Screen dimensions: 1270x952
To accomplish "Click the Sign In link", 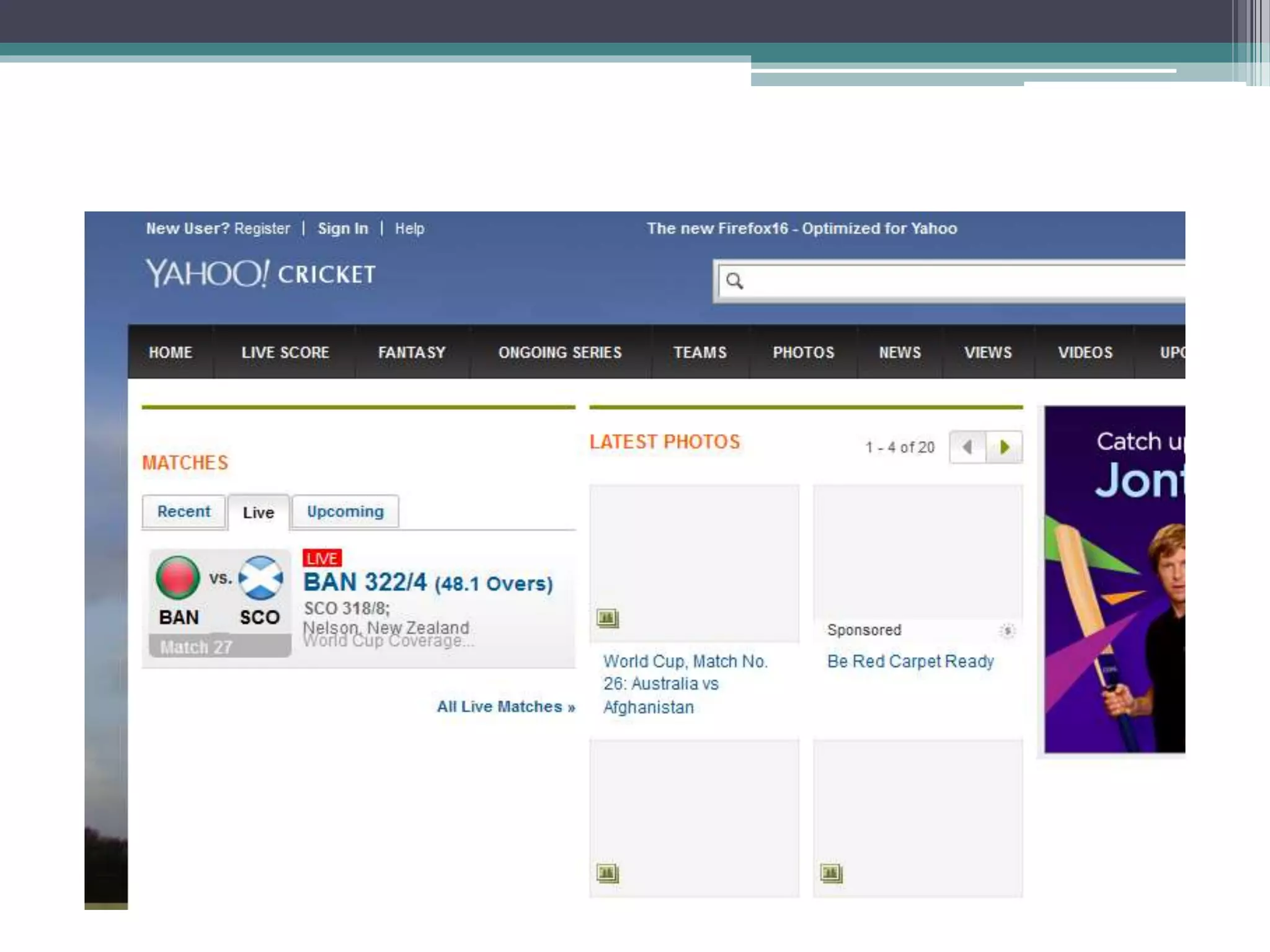I will pyautogui.click(x=343, y=229).
